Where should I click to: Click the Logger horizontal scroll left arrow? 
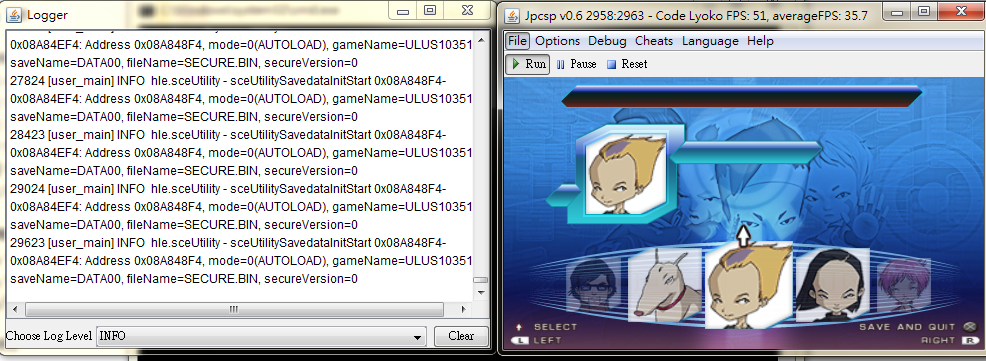15,309
